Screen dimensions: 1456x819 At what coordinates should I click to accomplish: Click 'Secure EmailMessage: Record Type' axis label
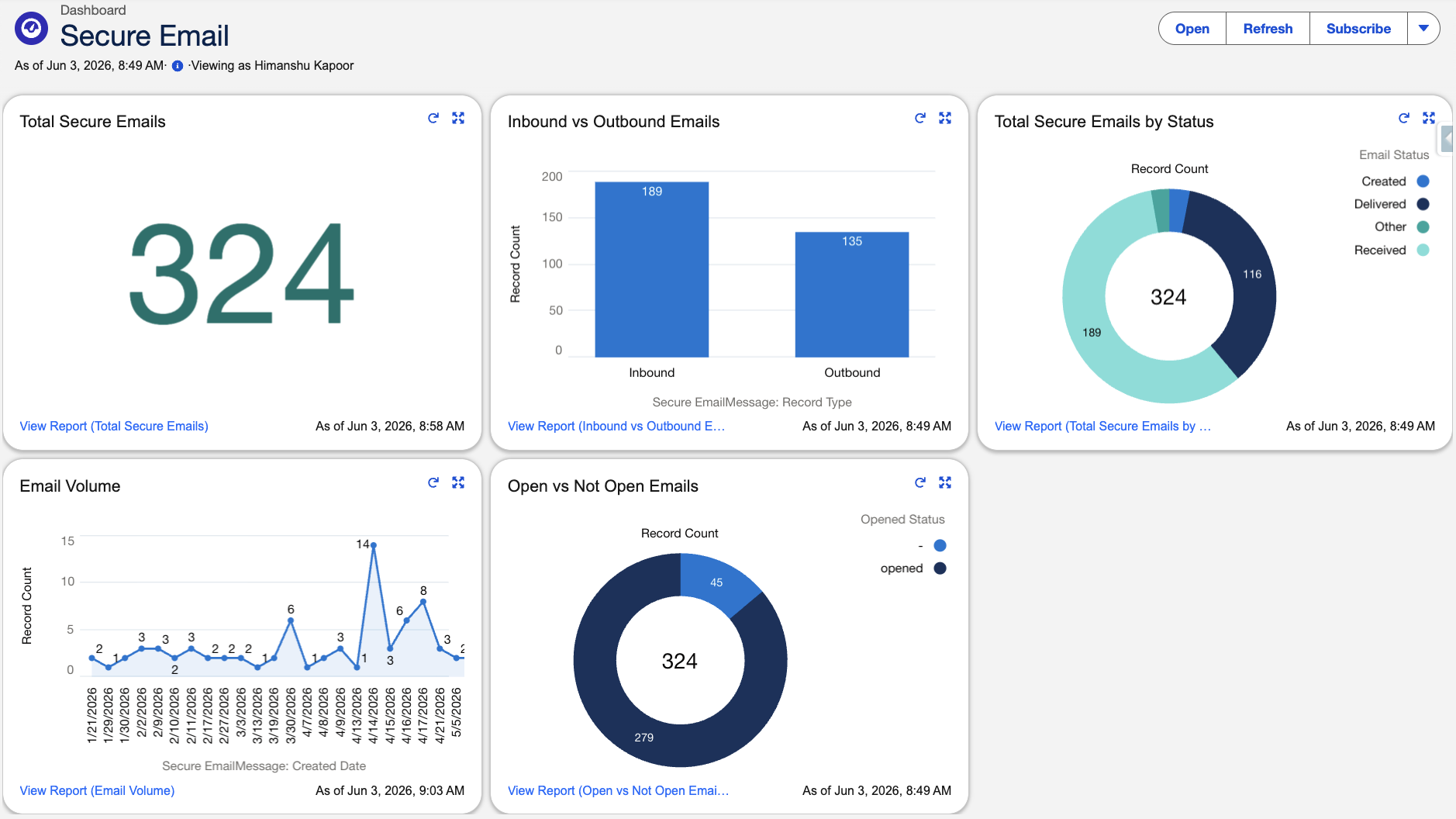752,403
